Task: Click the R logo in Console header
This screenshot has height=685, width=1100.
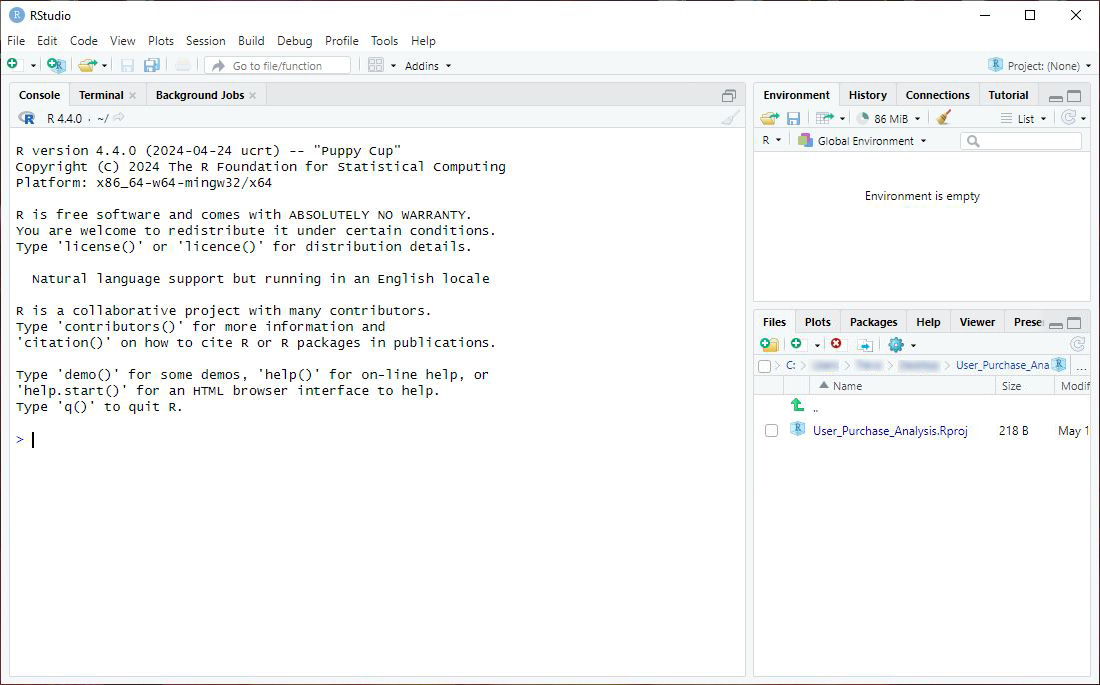Action: pos(27,118)
